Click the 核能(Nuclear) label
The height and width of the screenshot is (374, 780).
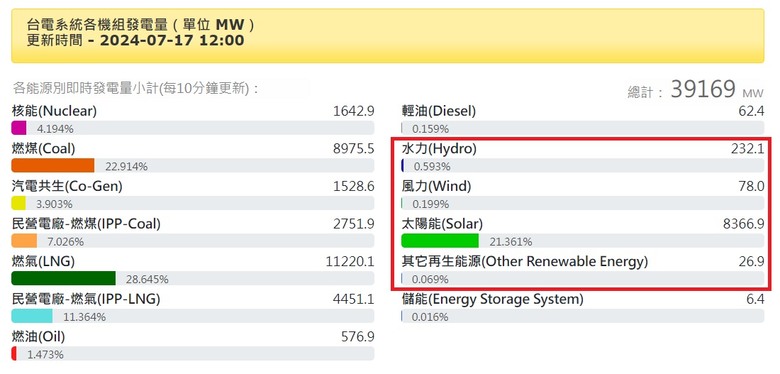[54, 111]
